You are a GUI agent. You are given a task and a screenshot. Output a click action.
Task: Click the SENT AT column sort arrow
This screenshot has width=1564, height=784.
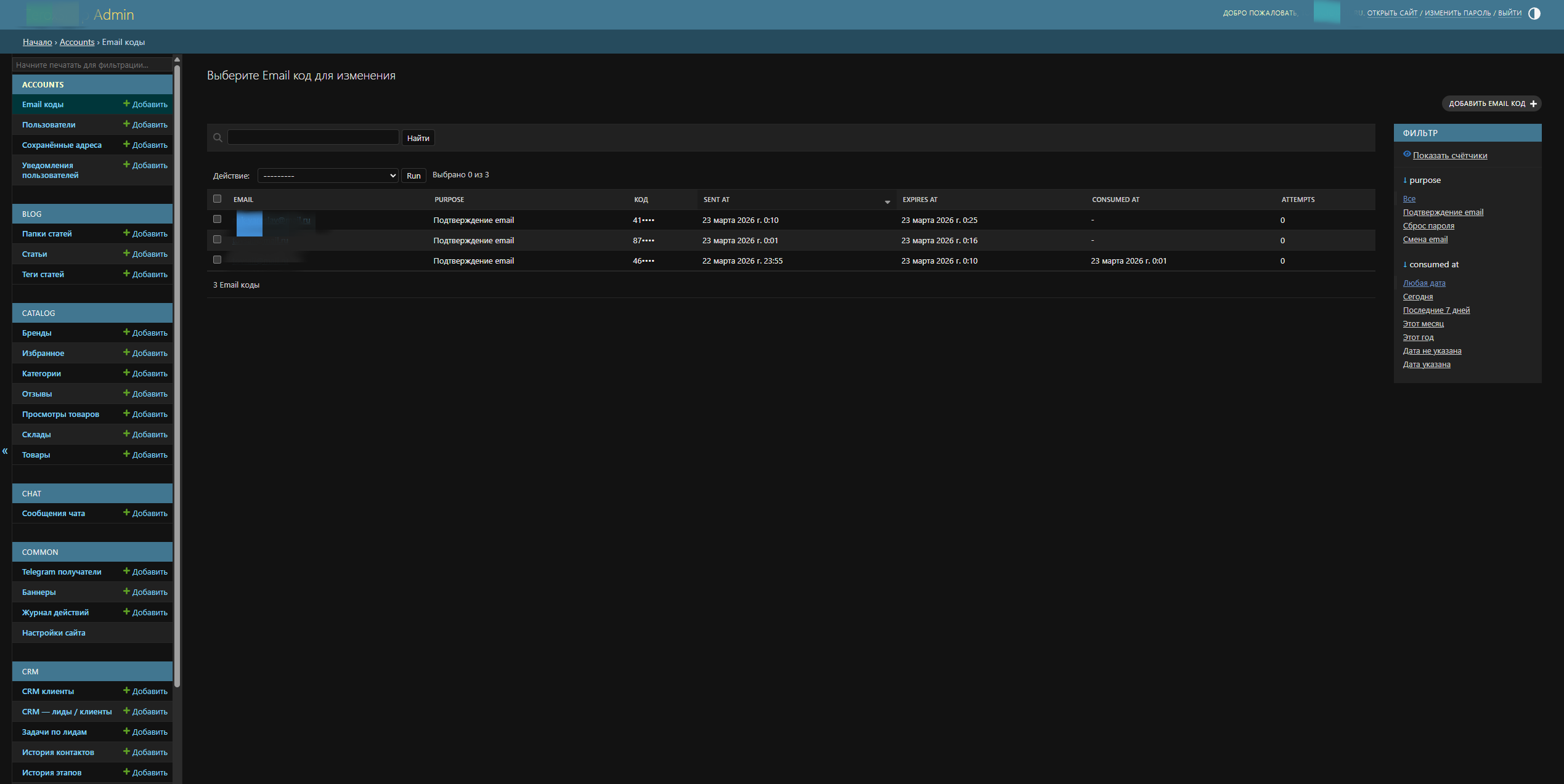point(887,202)
